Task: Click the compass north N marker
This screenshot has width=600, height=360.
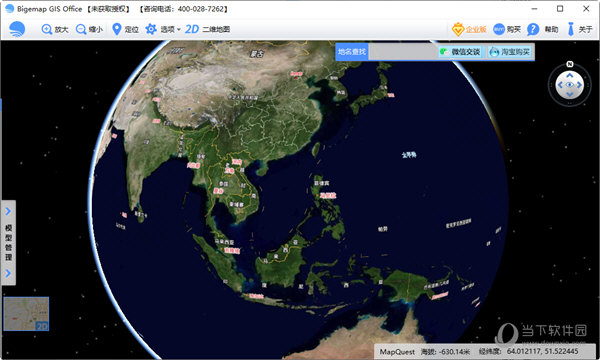Action: tap(570, 64)
